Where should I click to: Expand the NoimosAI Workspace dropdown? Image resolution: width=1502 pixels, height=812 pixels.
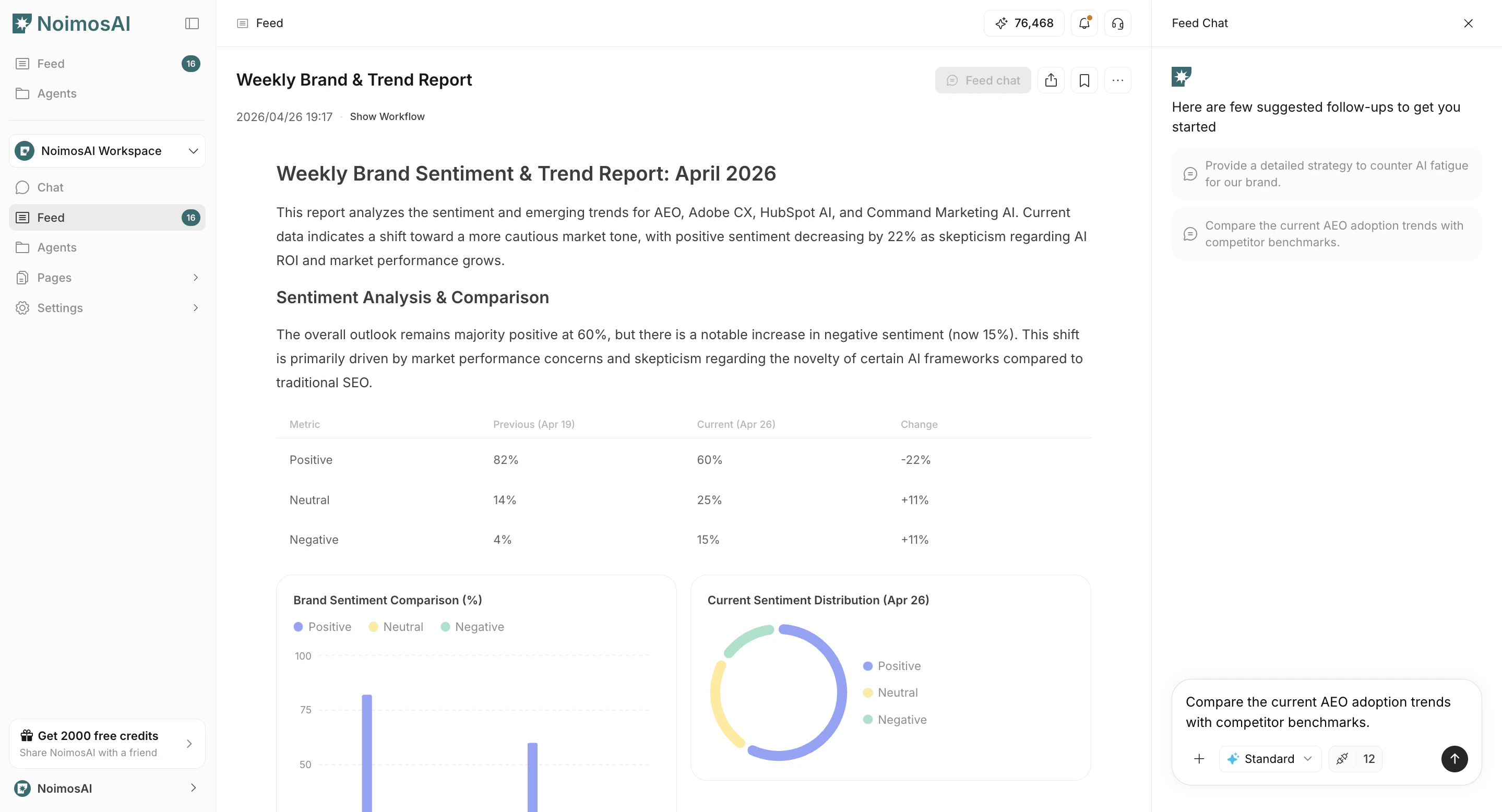pos(108,151)
